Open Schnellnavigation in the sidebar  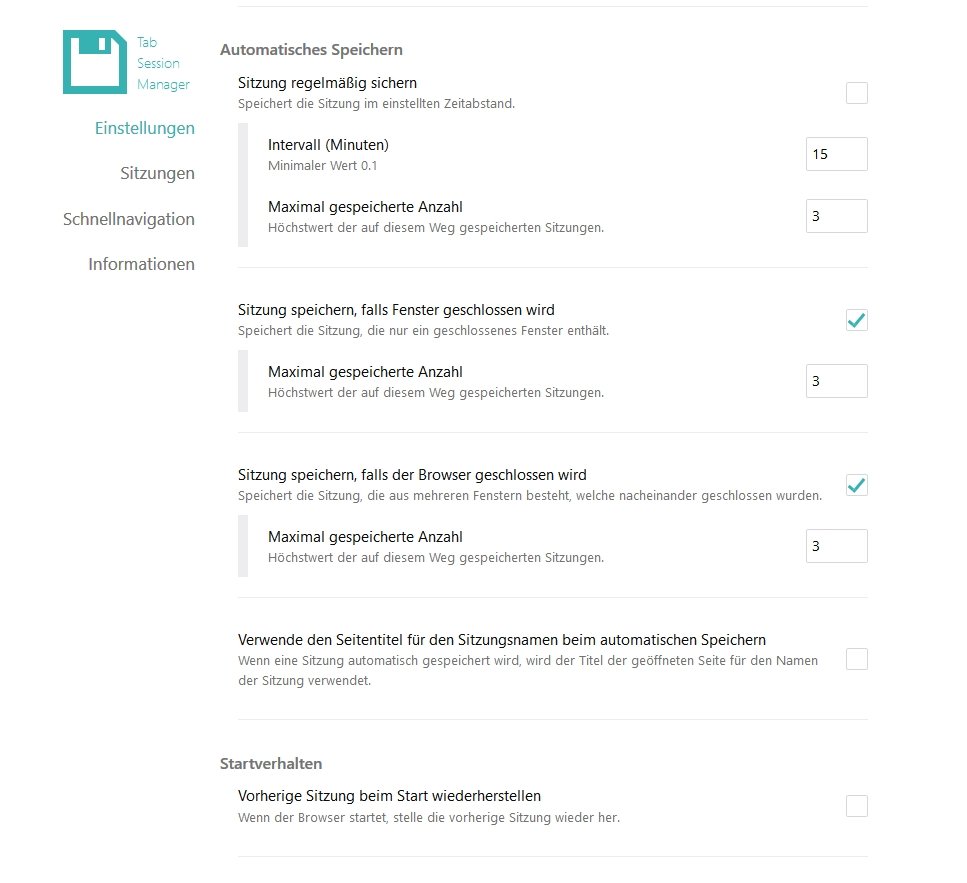128,219
